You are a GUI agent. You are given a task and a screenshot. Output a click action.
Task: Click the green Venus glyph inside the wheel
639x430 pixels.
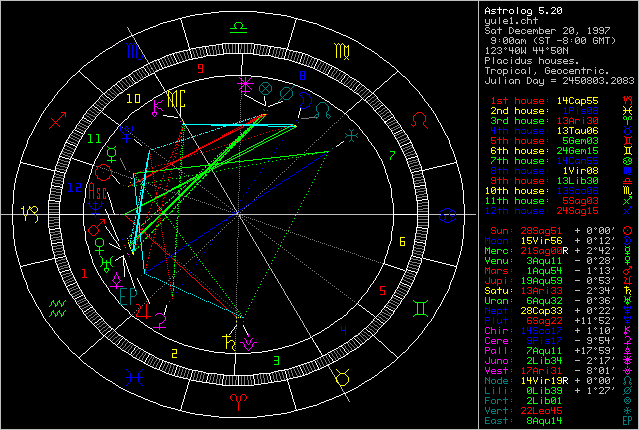[99, 246]
